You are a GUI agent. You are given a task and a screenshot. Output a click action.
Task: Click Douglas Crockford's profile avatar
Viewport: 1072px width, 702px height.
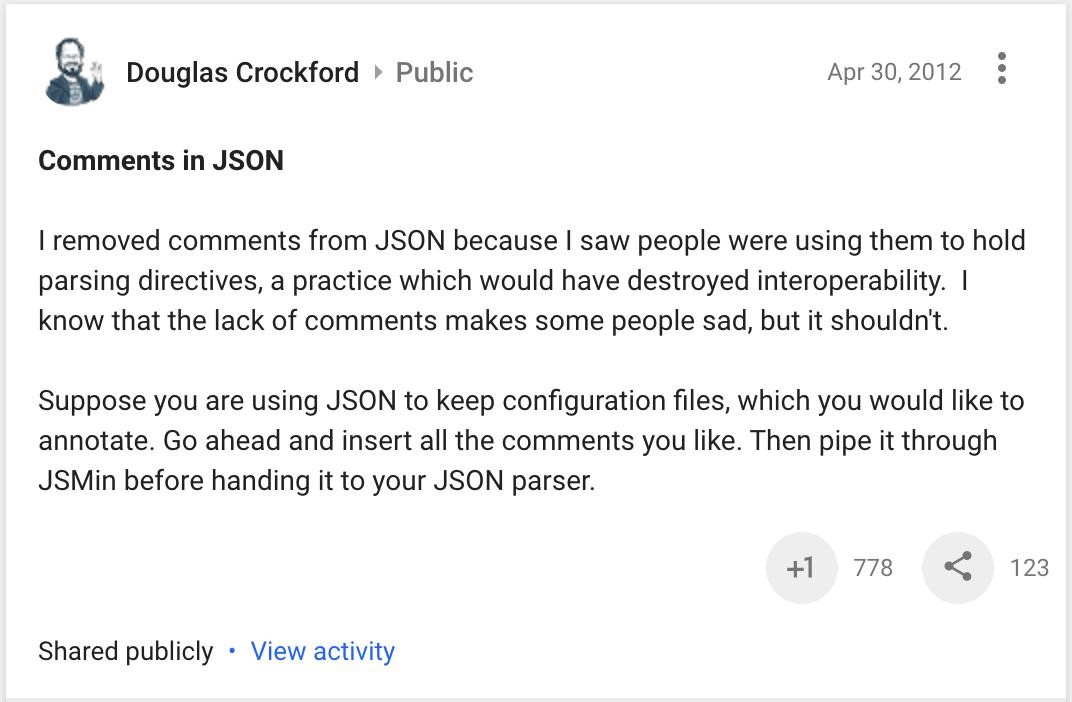(x=74, y=72)
